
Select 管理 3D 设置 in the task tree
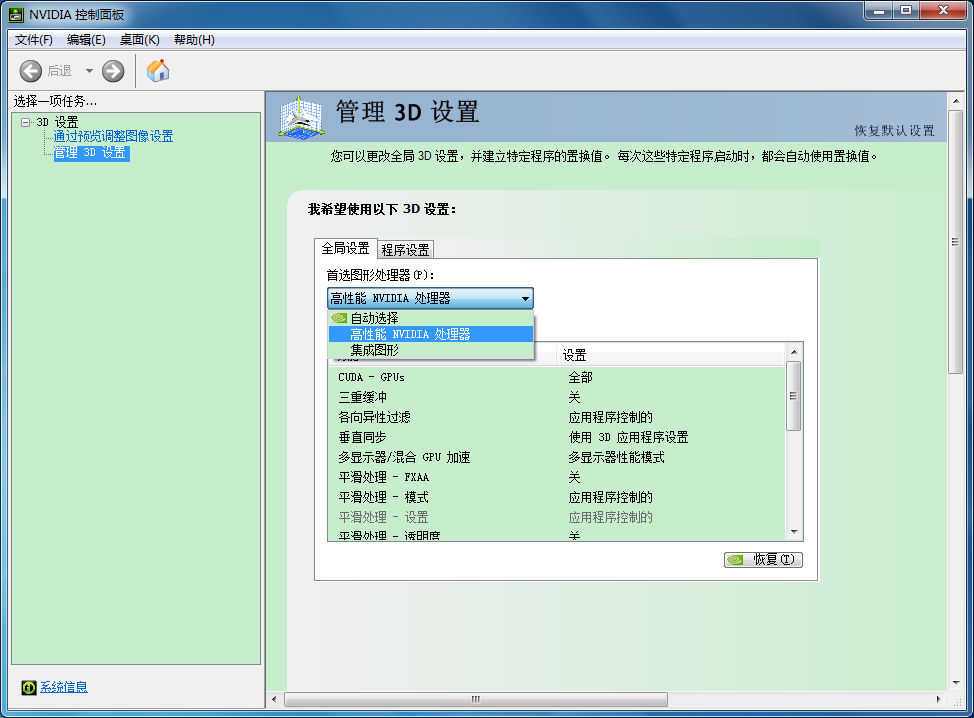[x=91, y=153]
